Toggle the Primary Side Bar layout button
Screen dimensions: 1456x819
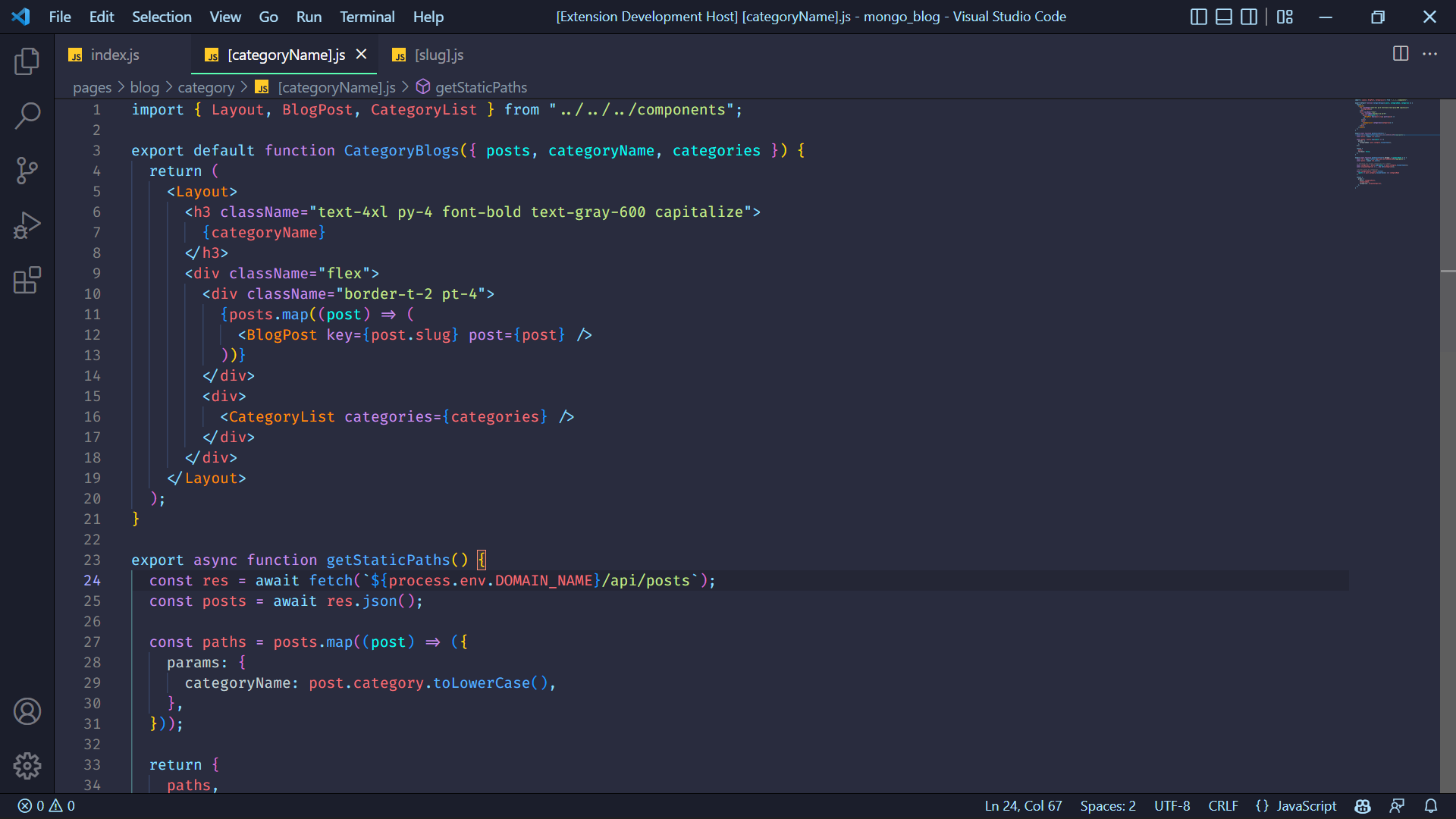tap(1199, 17)
